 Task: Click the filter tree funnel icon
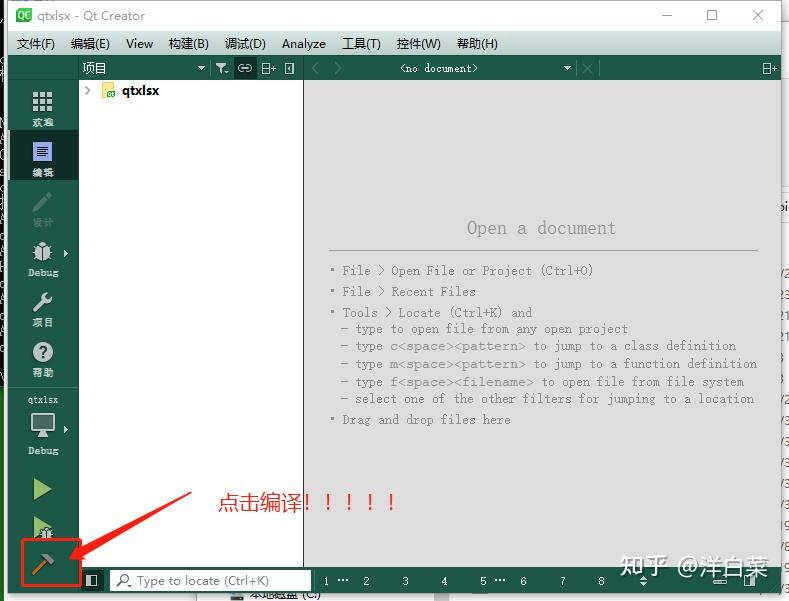[x=222, y=68]
